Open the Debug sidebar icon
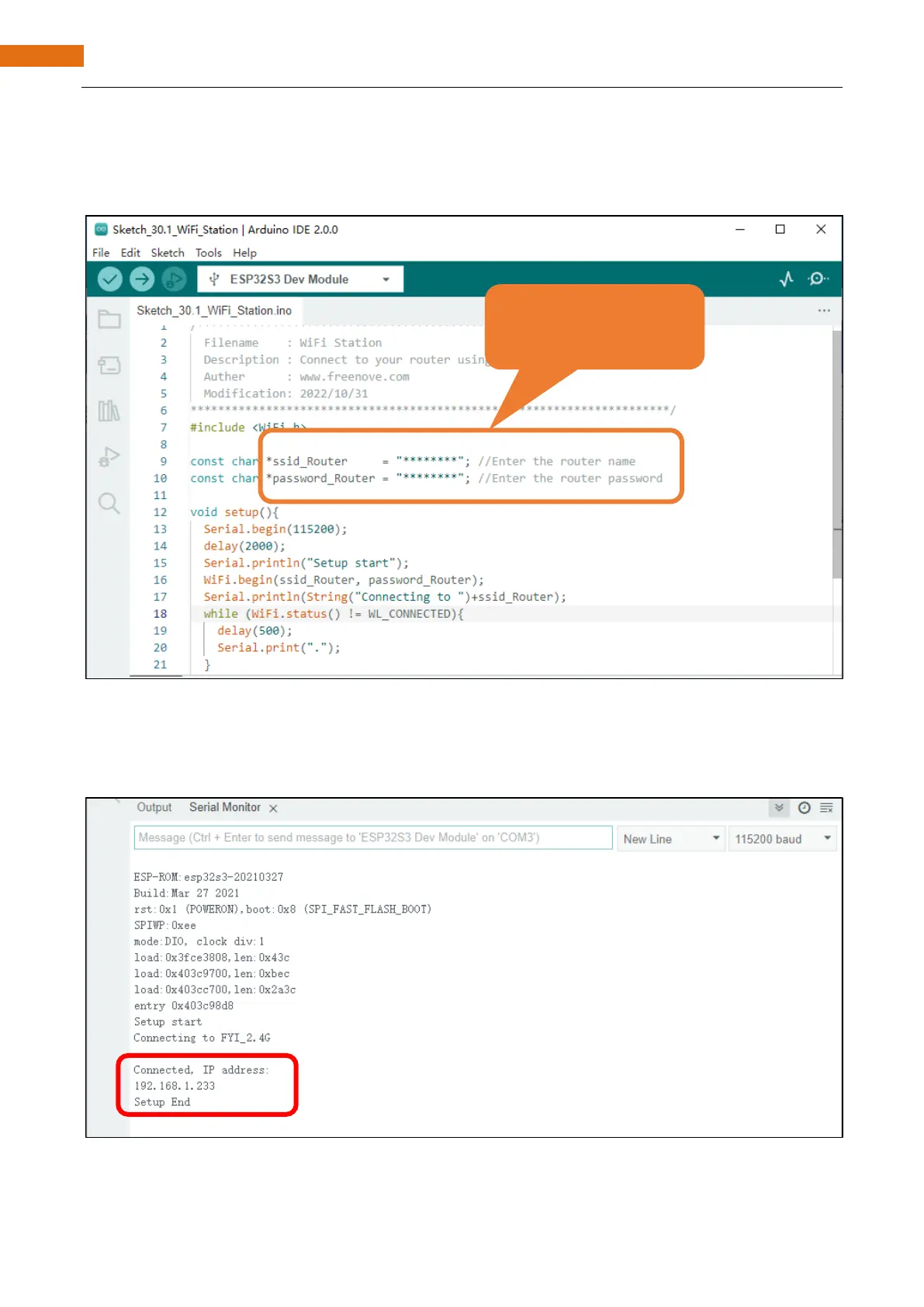 [109, 456]
